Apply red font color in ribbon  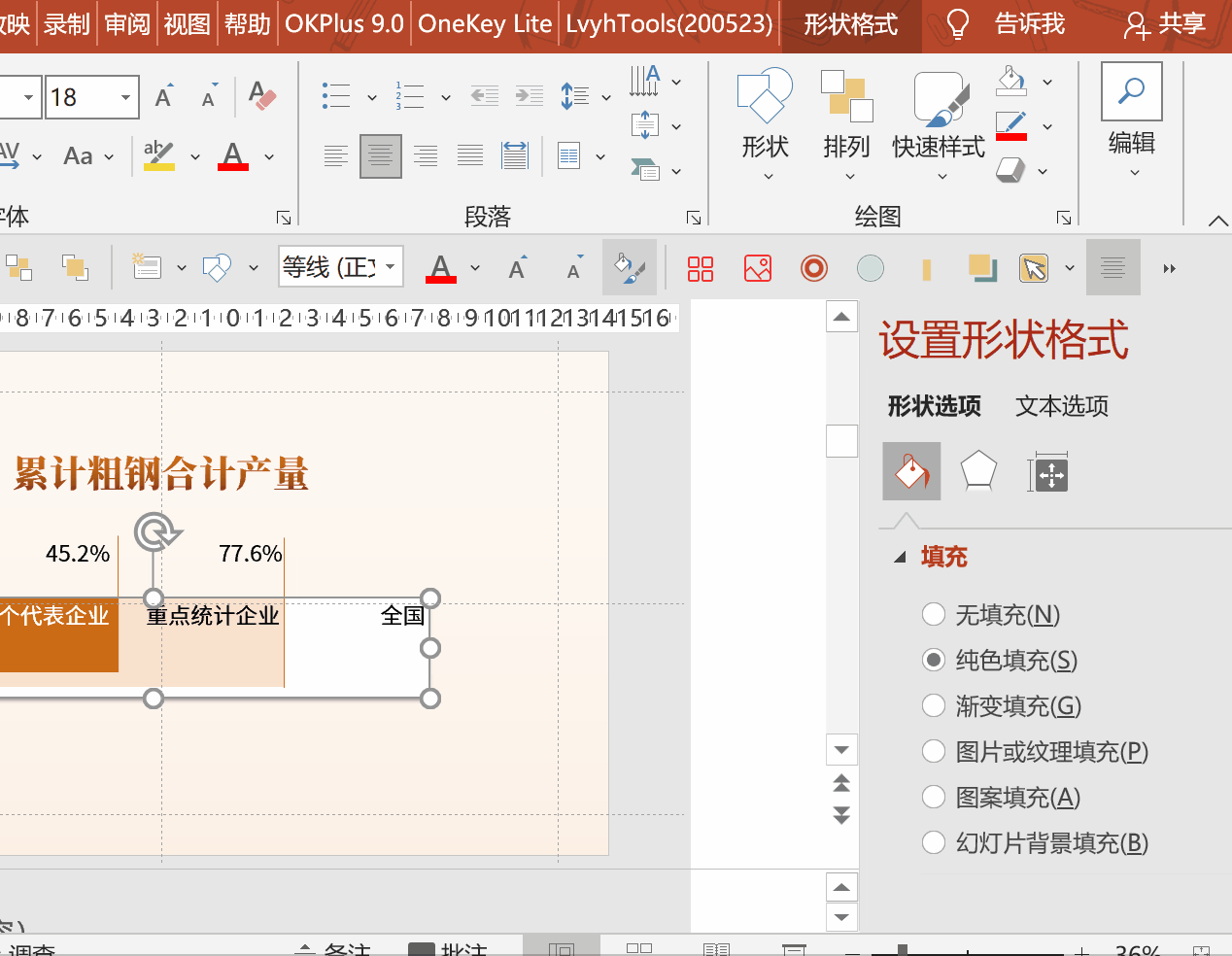(x=233, y=155)
